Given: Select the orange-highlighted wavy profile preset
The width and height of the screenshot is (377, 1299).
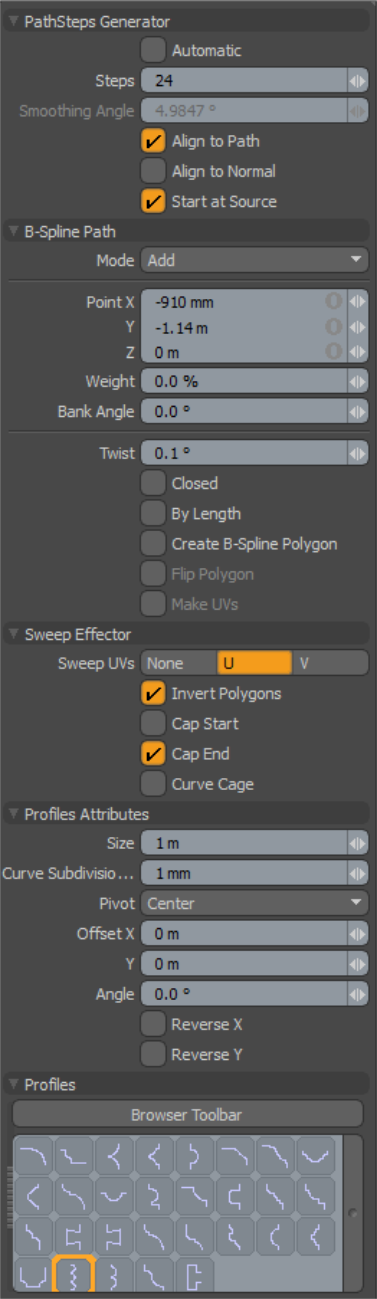Looking at the screenshot, I should [x=73, y=1276].
